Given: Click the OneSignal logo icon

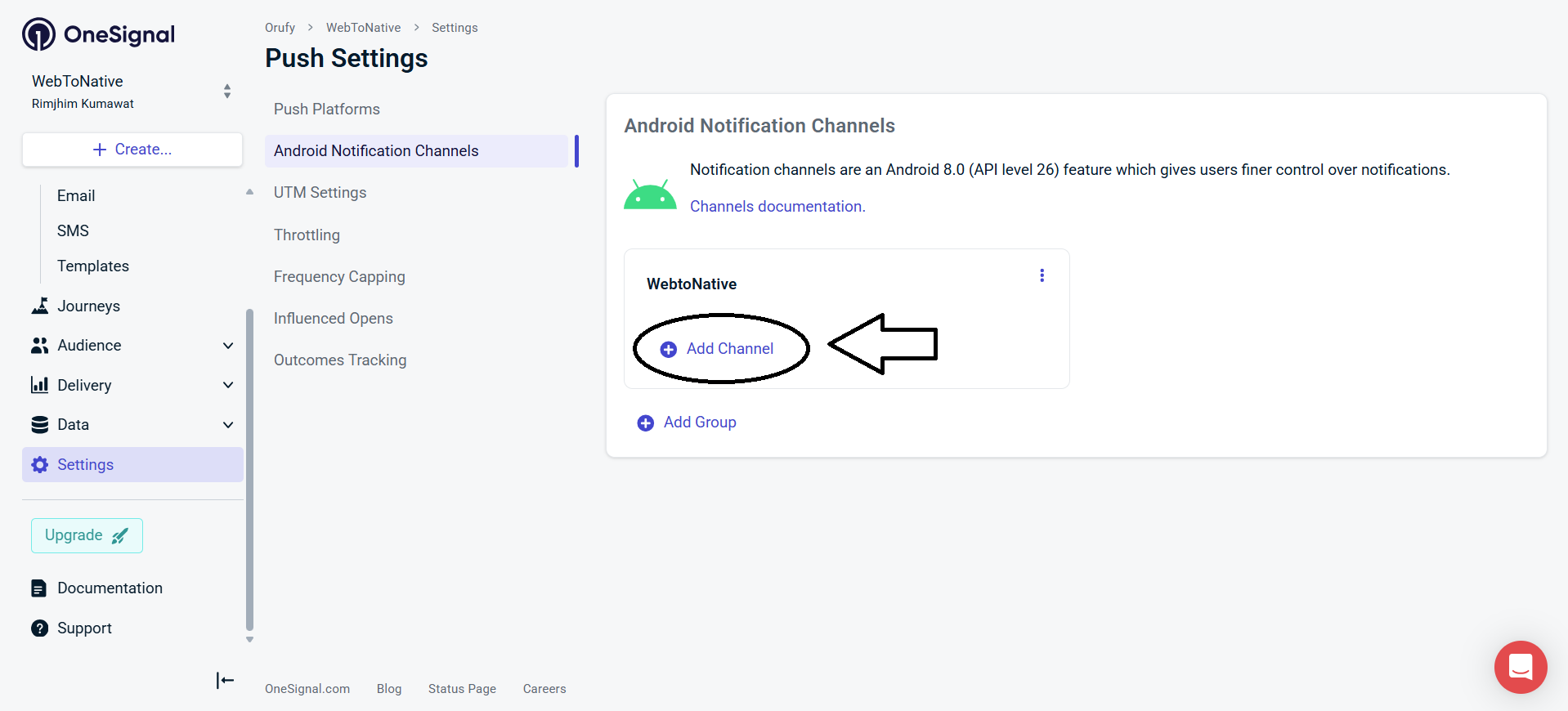Looking at the screenshot, I should [x=38, y=34].
